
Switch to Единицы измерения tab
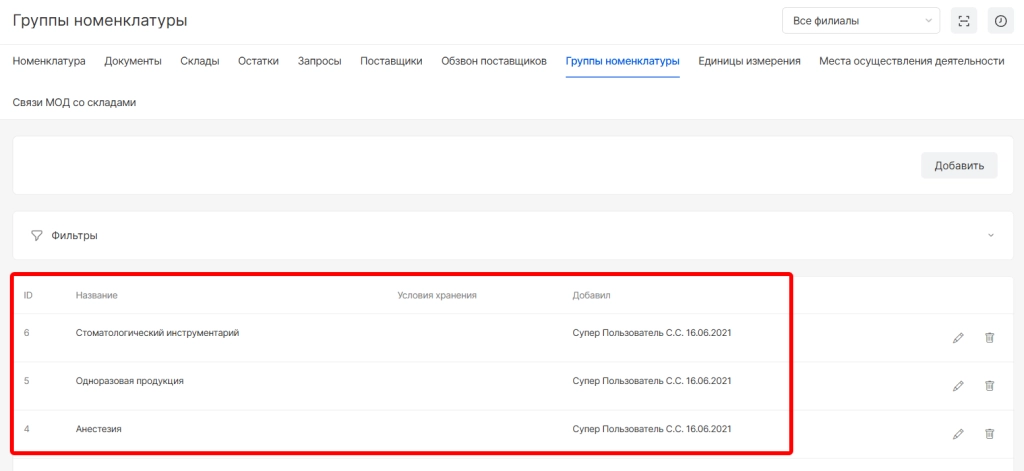(x=749, y=61)
